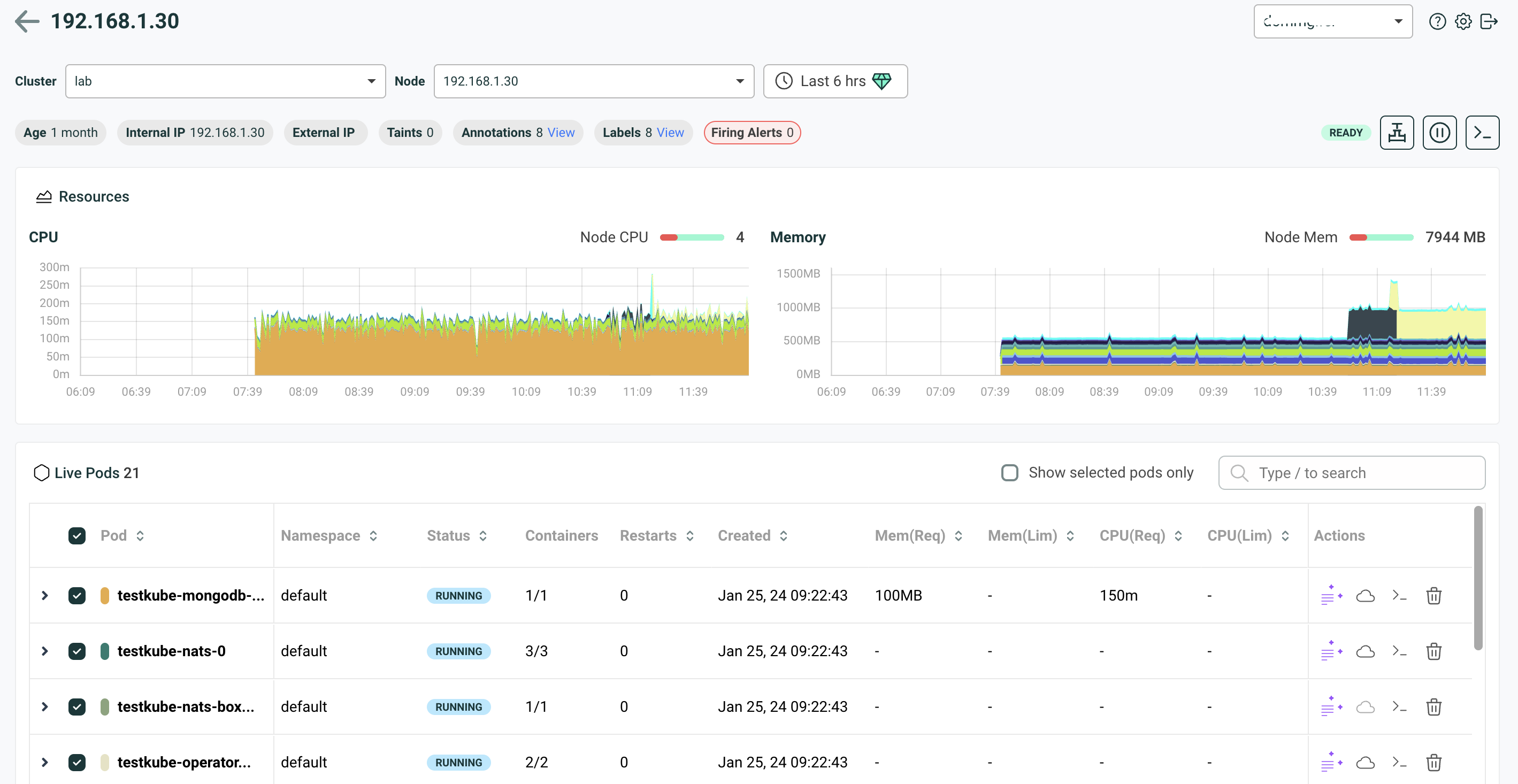The height and width of the screenshot is (784, 1518).
Task: Open the help question mark icon
Action: [1437, 22]
